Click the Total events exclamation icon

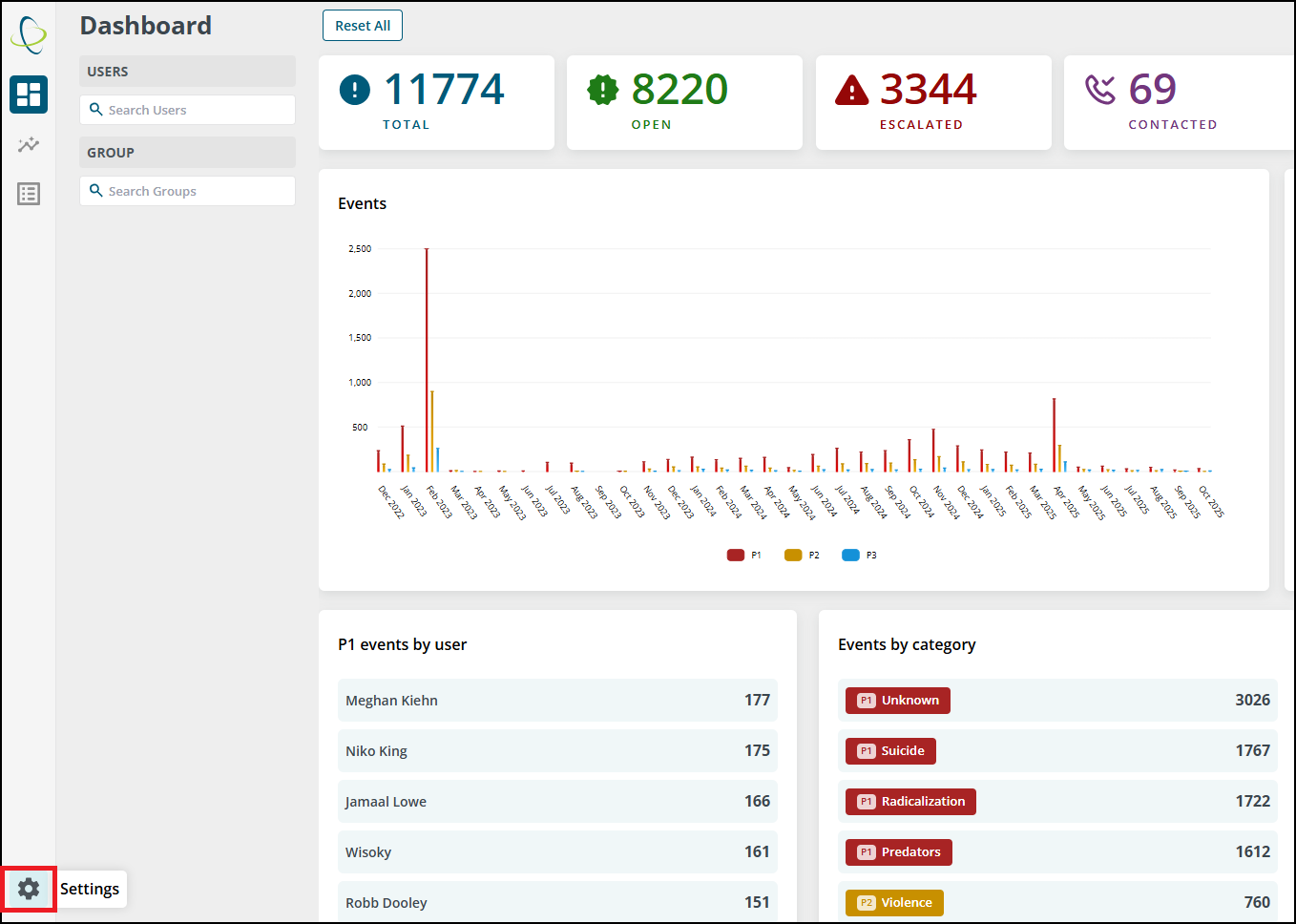[355, 90]
